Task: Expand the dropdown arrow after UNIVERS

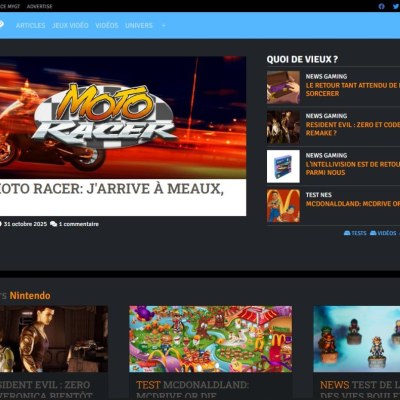Action: pos(163,25)
